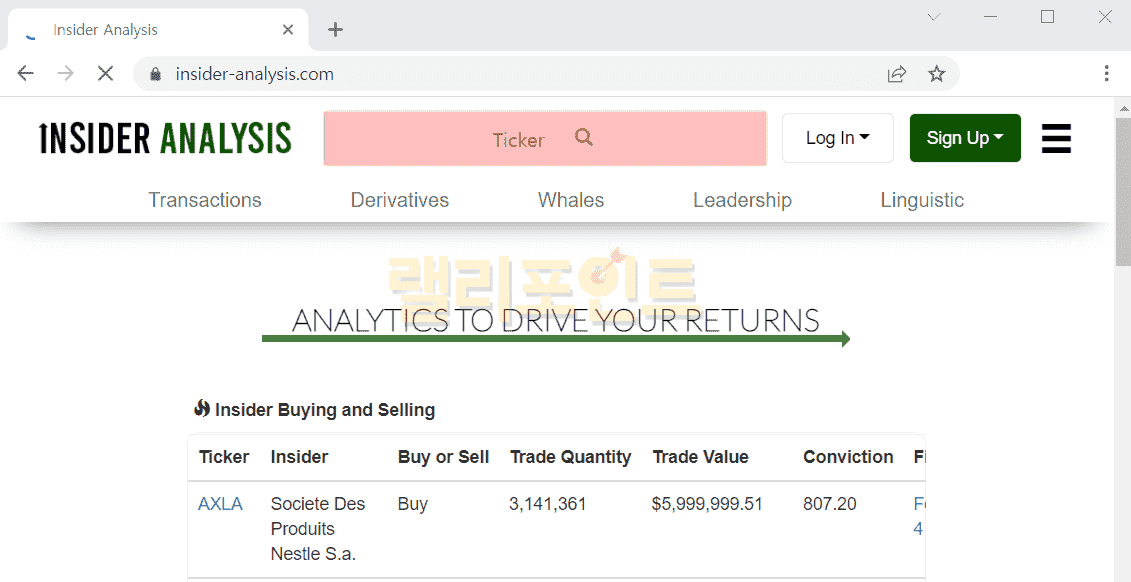Go back to previous page
The height and width of the screenshot is (582, 1131).
click(26, 74)
